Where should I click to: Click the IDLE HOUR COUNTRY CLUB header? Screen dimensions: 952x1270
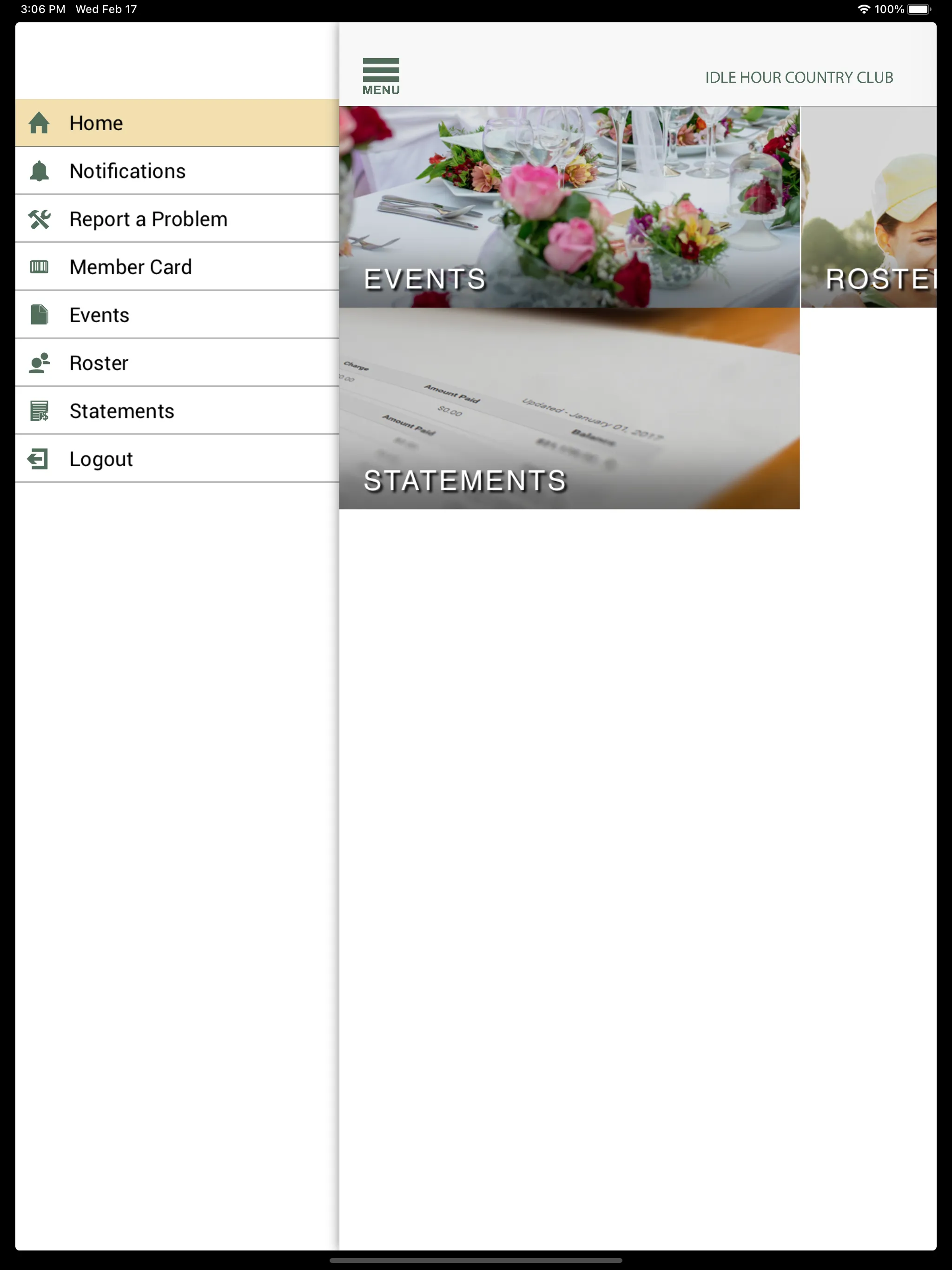point(799,77)
